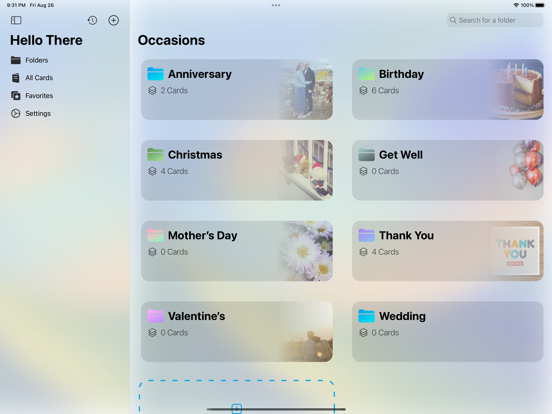Image resolution: width=552 pixels, height=414 pixels.
Task: Click the All Cards stack icon
Action: (15, 78)
